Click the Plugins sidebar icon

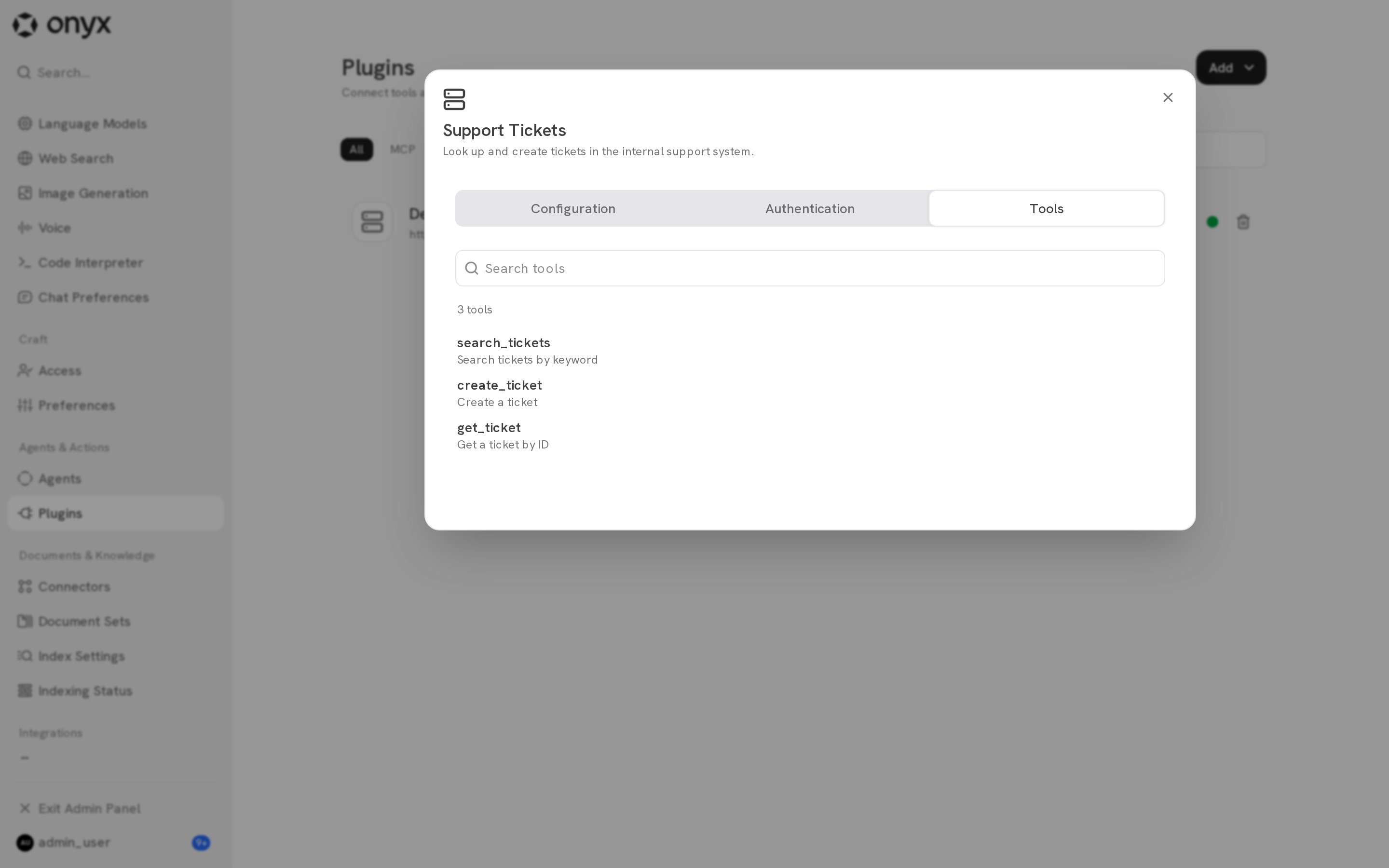click(x=25, y=513)
